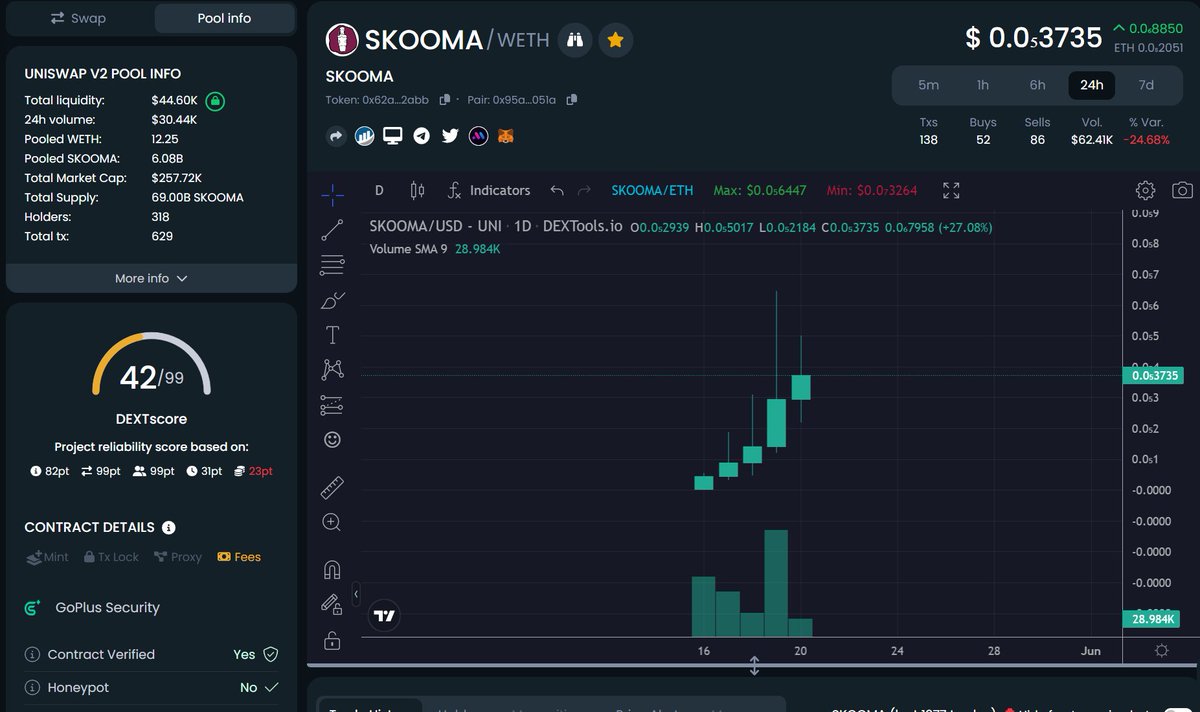Collapse the drawing toolbar arrow
This screenshot has width=1200, height=712.
pyautogui.click(x=356, y=594)
